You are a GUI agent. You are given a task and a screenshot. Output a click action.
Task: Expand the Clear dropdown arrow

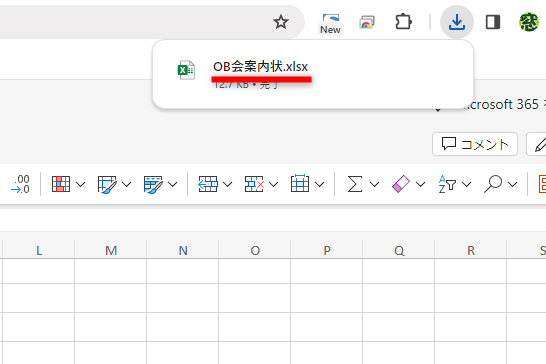point(421,184)
